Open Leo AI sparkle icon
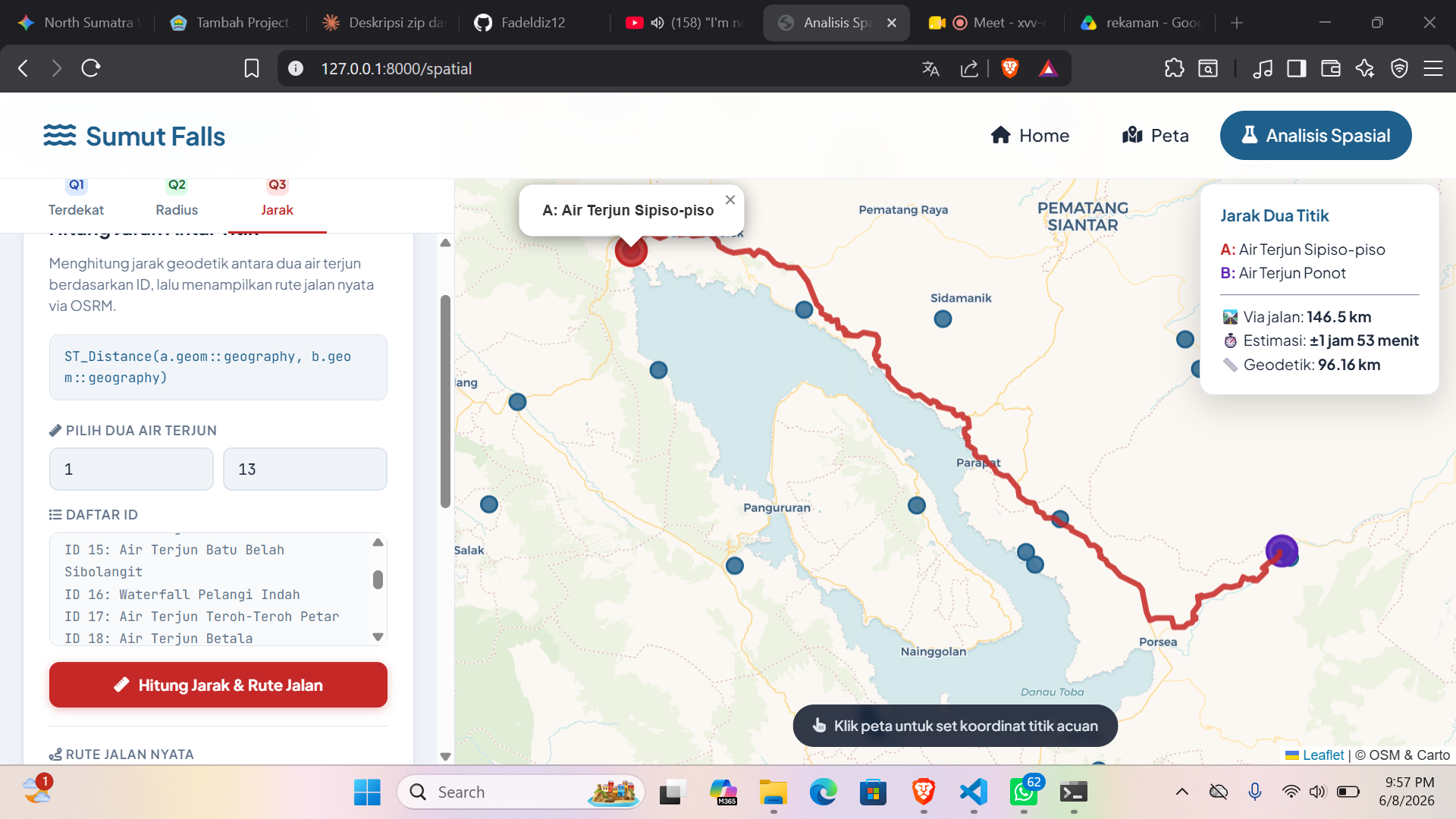This screenshot has height=819, width=1456. click(x=1365, y=68)
